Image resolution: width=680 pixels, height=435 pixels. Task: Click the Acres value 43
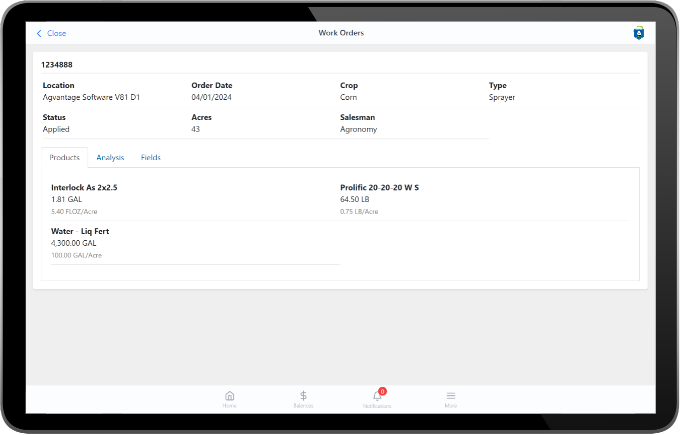[x=196, y=129]
